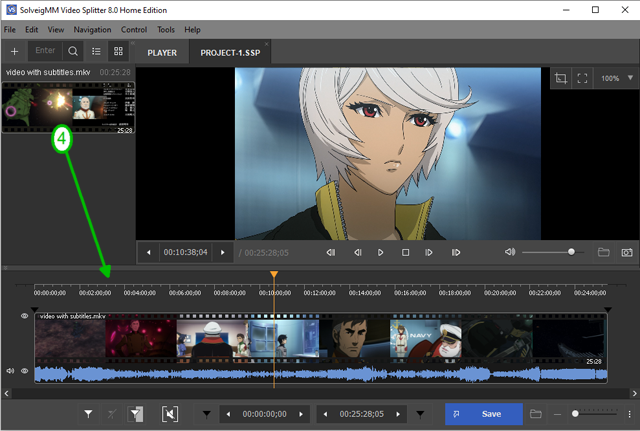Click the timeline end boundary marker
The width and height of the screenshot is (640, 431).
point(608,310)
